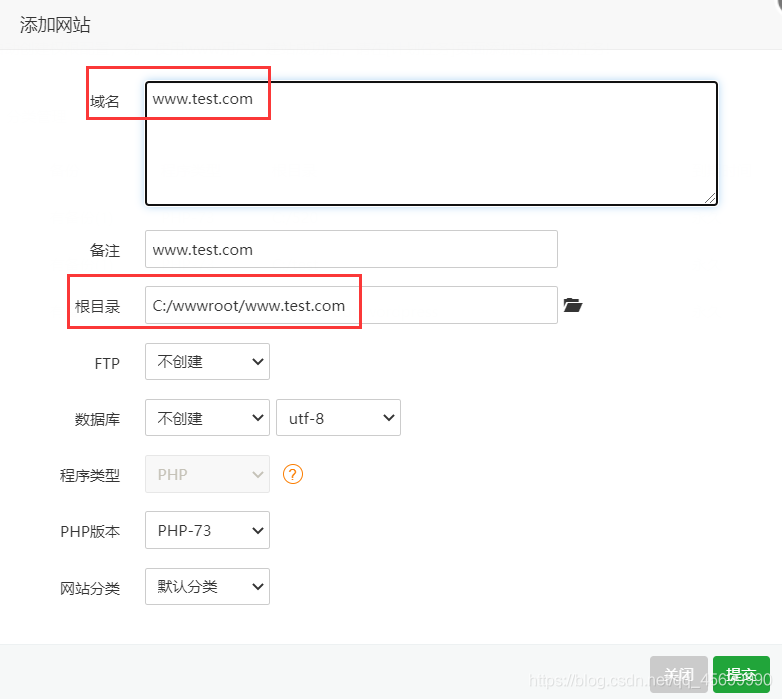The height and width of the screenshot is (699, 782).
Task: Click the 根目录 path input field
Action: (351, 305)
